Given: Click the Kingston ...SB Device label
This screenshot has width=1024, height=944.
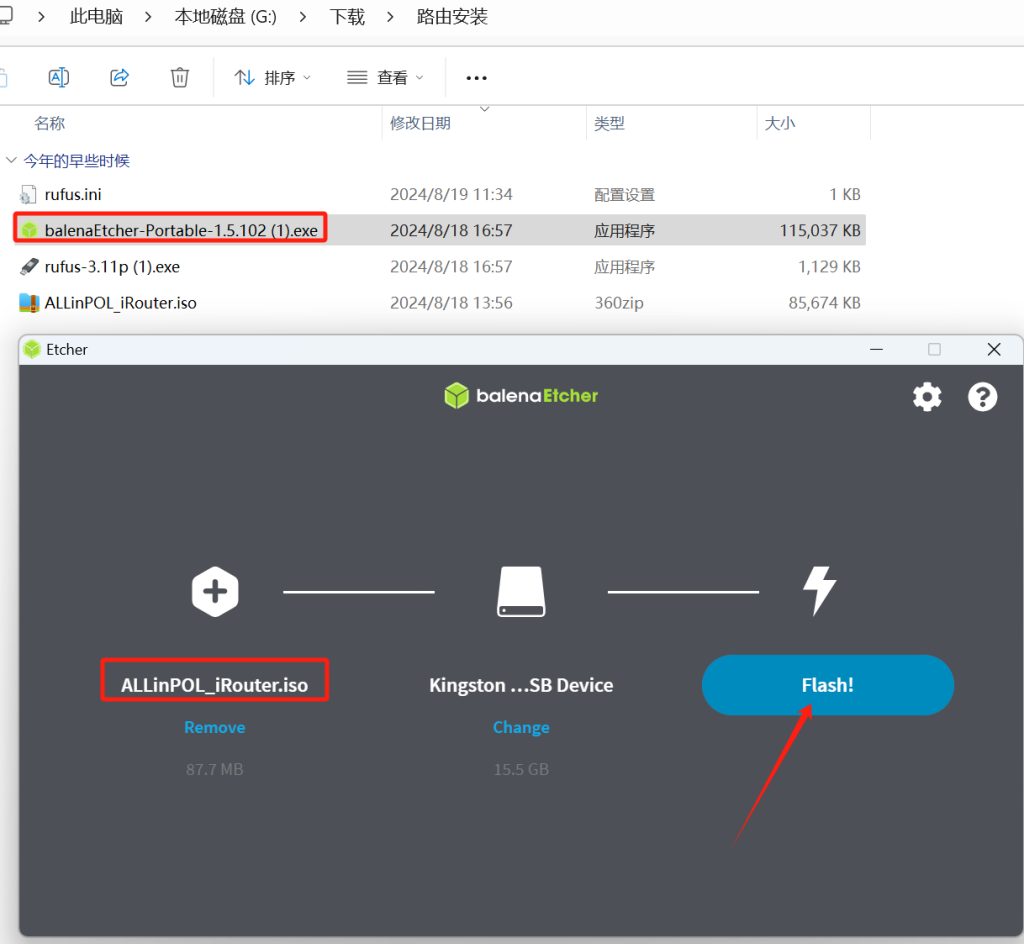Looking at the screenshot, I should tap(521, 685).
